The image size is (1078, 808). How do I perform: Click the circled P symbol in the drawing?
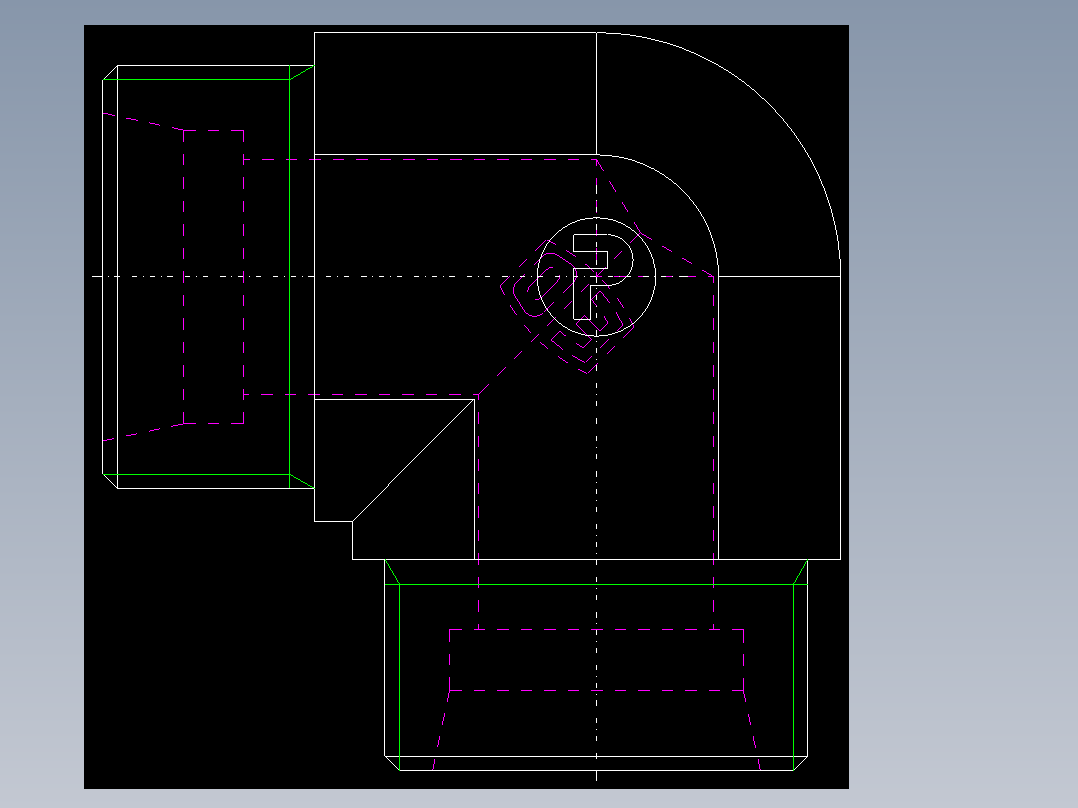click(x=596, y=276)
